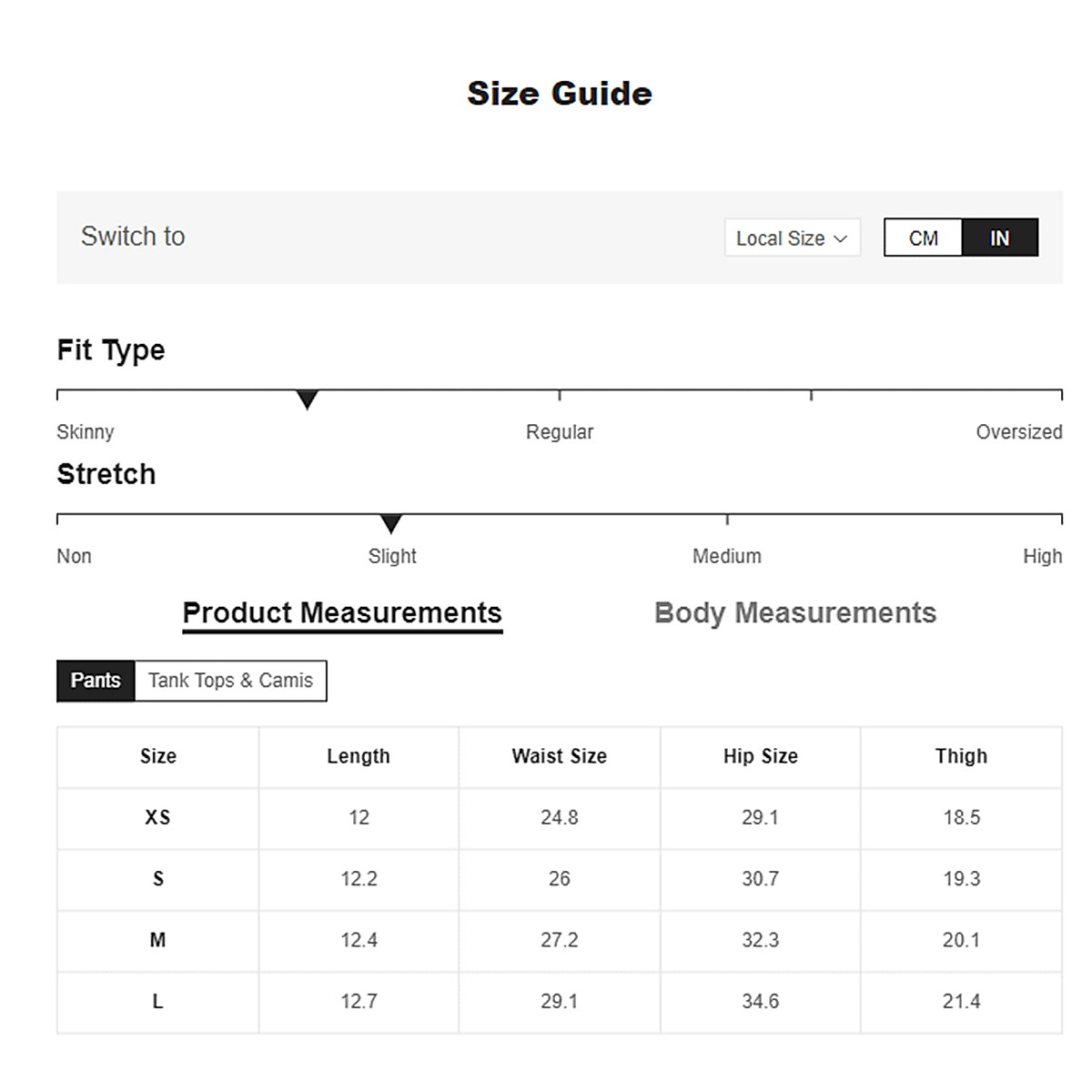The height and width of the screenshot is (1092, 1092).
Task: Click the Local Size chevron arrow
Action: tap(841, 238)
